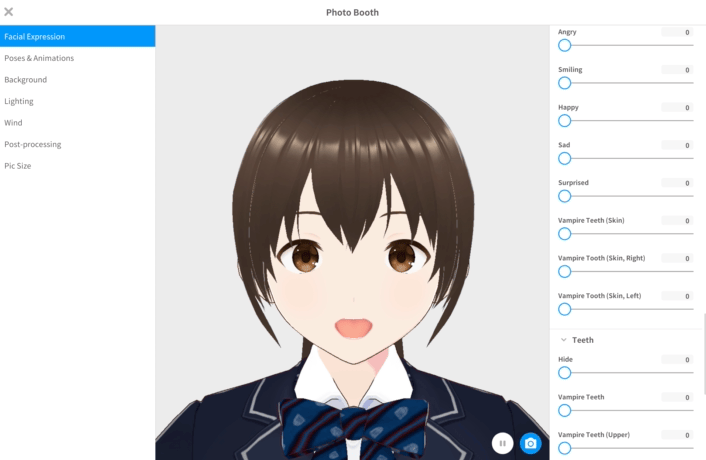Image resolution: width=706 pixels, height=460 pixels.
Task: Click the Vampire Teeth slider handle under Teeth
Action: [x=564, y=410]
